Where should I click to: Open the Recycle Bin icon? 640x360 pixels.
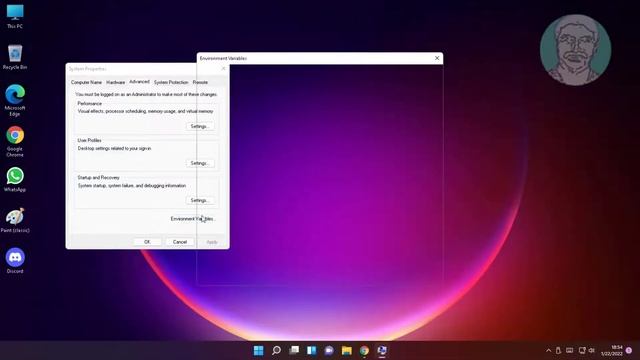click(x=15, y=57)
